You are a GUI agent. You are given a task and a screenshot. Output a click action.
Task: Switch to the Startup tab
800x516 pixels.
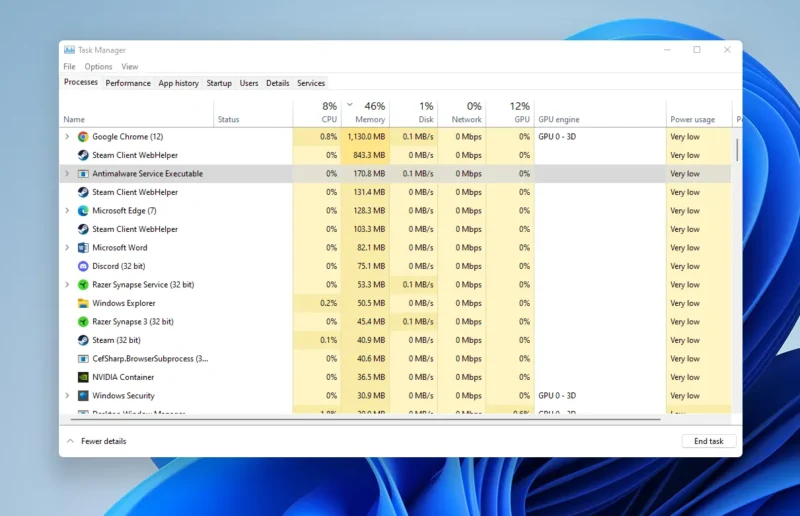pos(219,83)
